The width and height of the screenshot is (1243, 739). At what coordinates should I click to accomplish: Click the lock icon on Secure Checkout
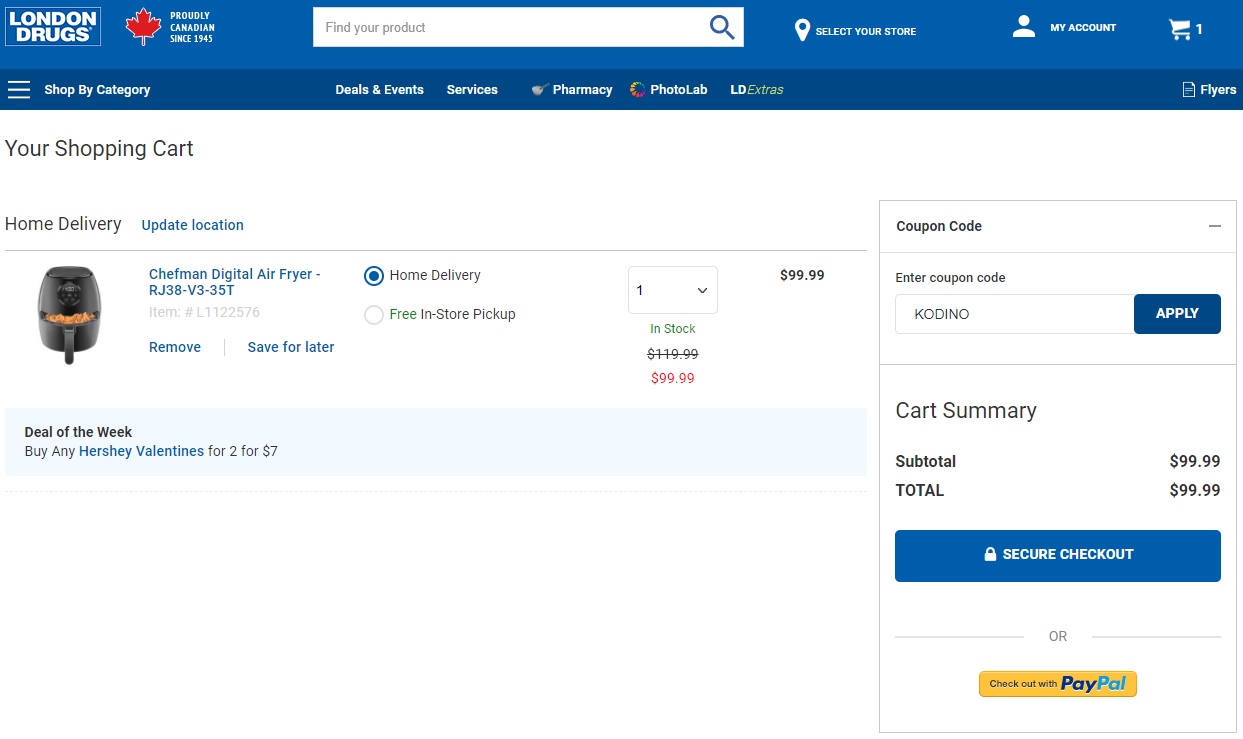(990, 554)
